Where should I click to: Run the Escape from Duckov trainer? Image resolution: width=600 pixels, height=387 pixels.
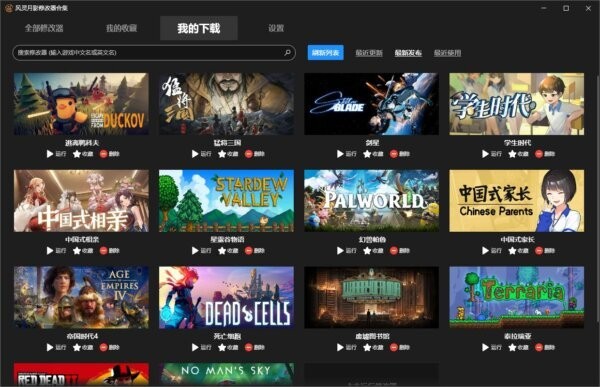pos(56,154)
